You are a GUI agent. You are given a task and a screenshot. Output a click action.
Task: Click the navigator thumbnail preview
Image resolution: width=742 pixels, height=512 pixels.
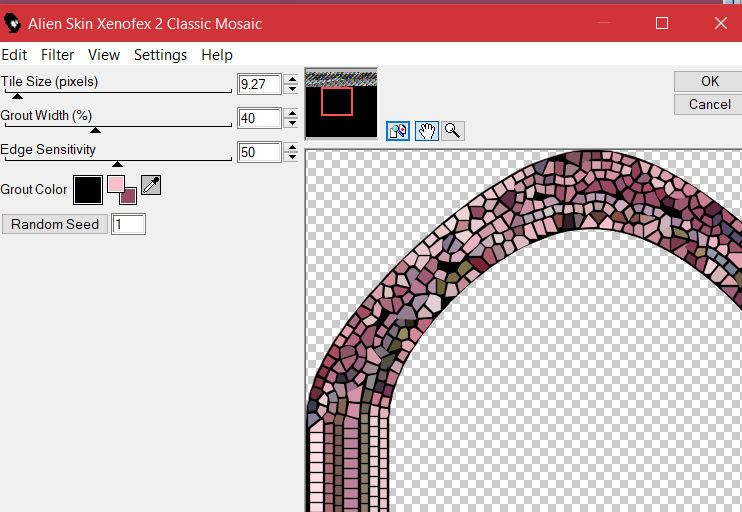pyautogui.click(x=341, y=104)
